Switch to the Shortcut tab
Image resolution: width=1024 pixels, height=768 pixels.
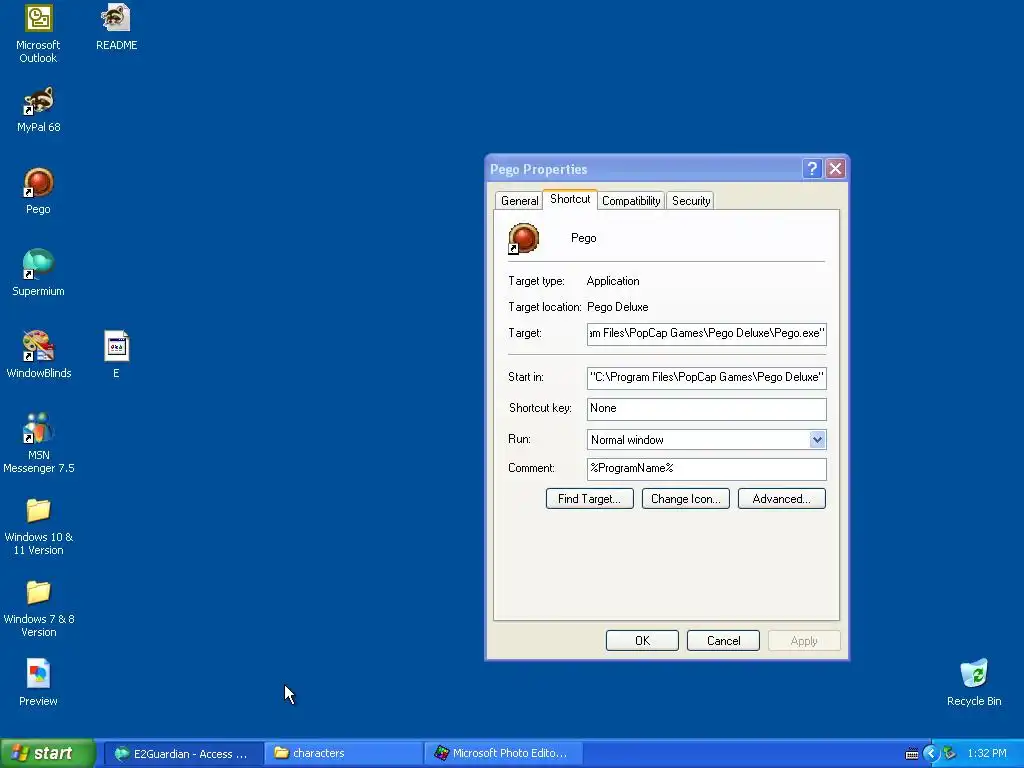(569, 199)
